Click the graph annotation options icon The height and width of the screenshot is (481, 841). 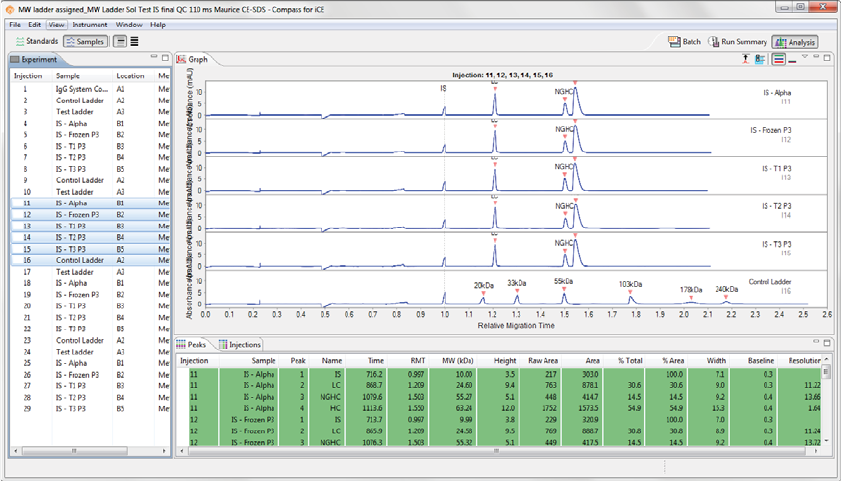tap(760, 59)
